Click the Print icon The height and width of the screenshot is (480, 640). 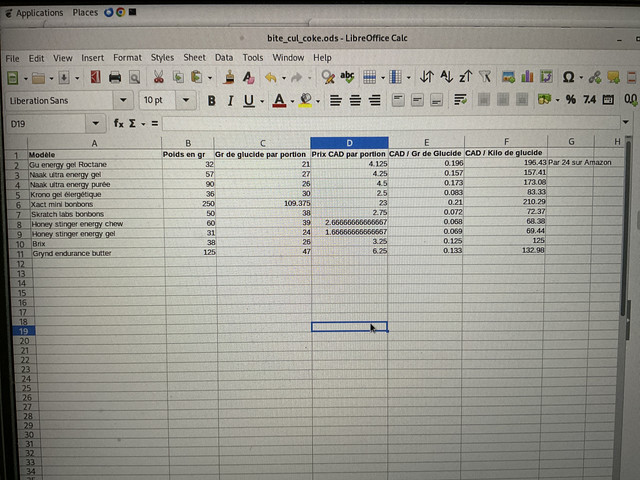pyautogui.click(x=115, y=77)
